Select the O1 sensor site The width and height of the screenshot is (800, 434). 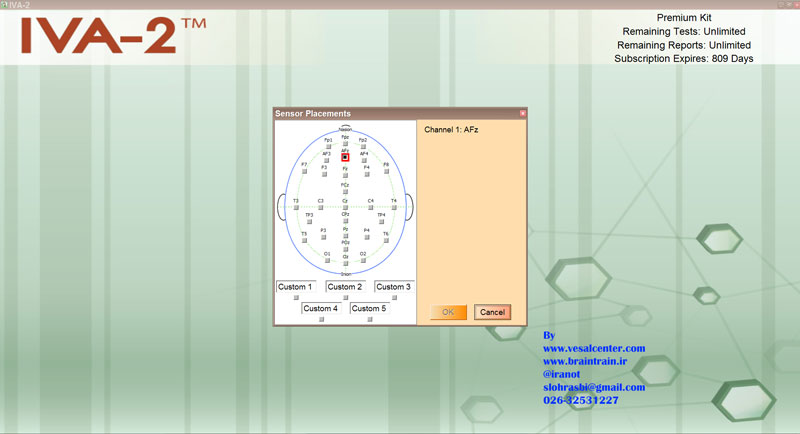click(x=328, y=260)
